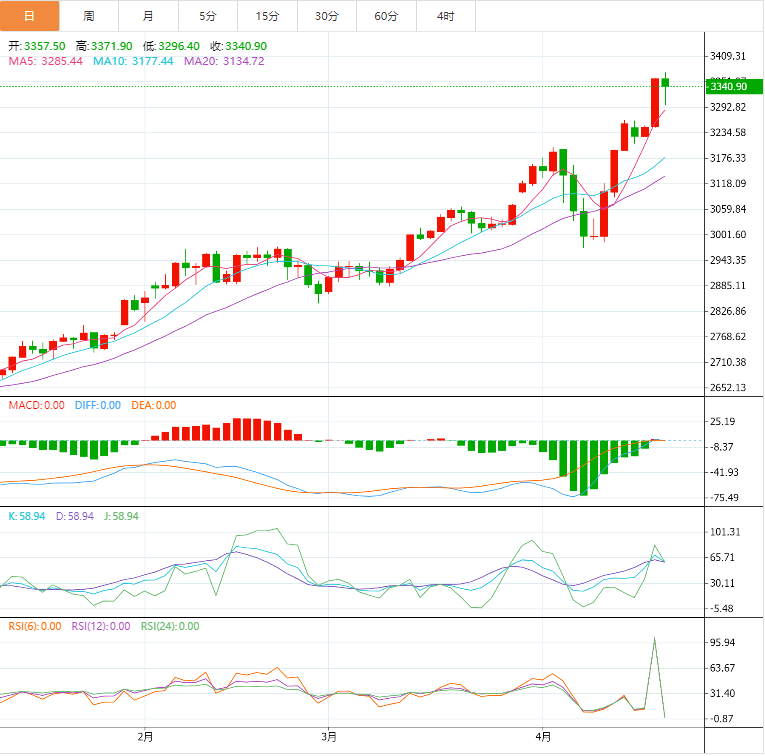Click the RSI(6) indicator label

coord(34,626)
